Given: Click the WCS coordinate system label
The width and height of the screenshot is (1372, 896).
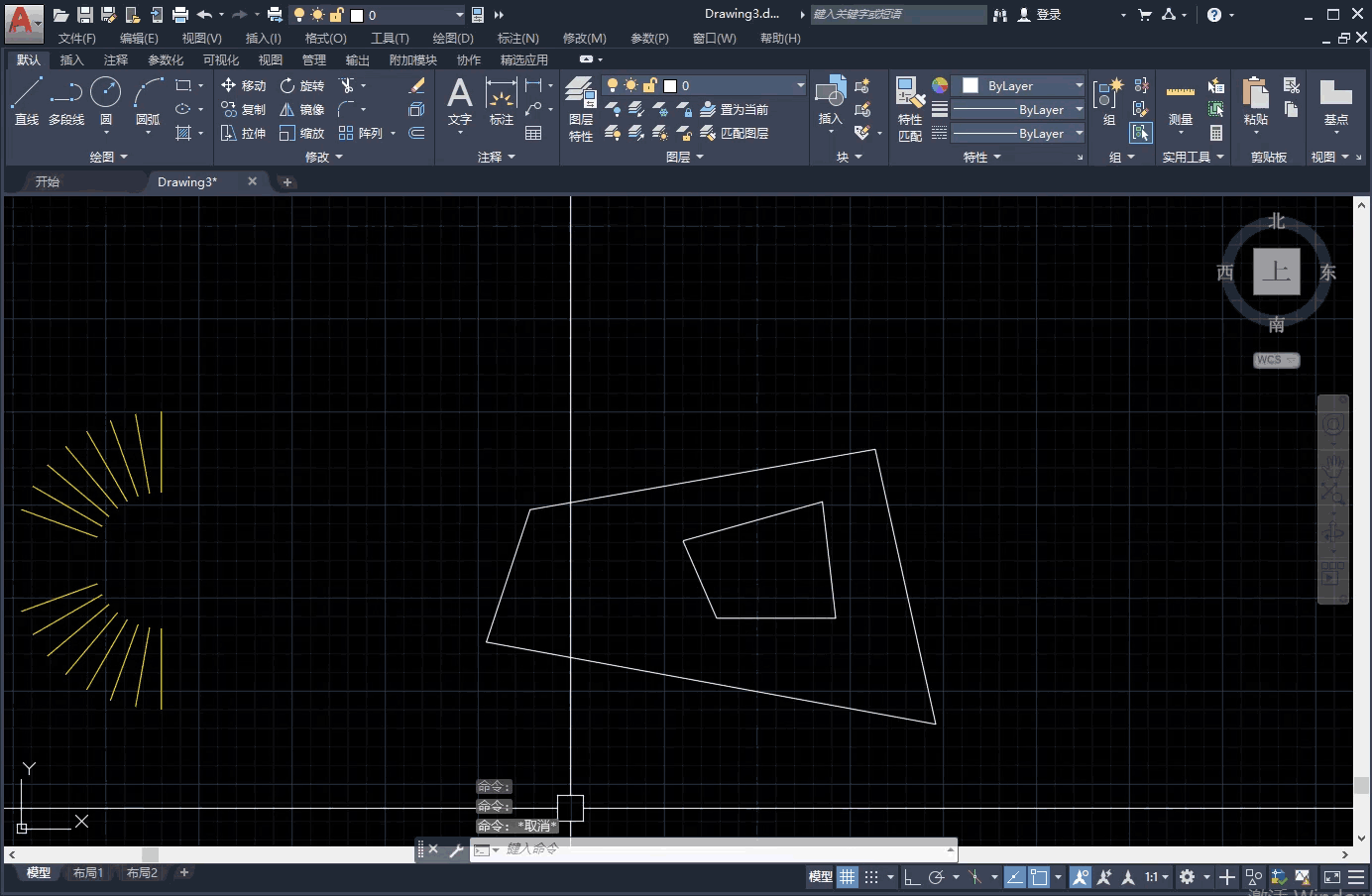Looking at the screenshot, I should 1276,360.
